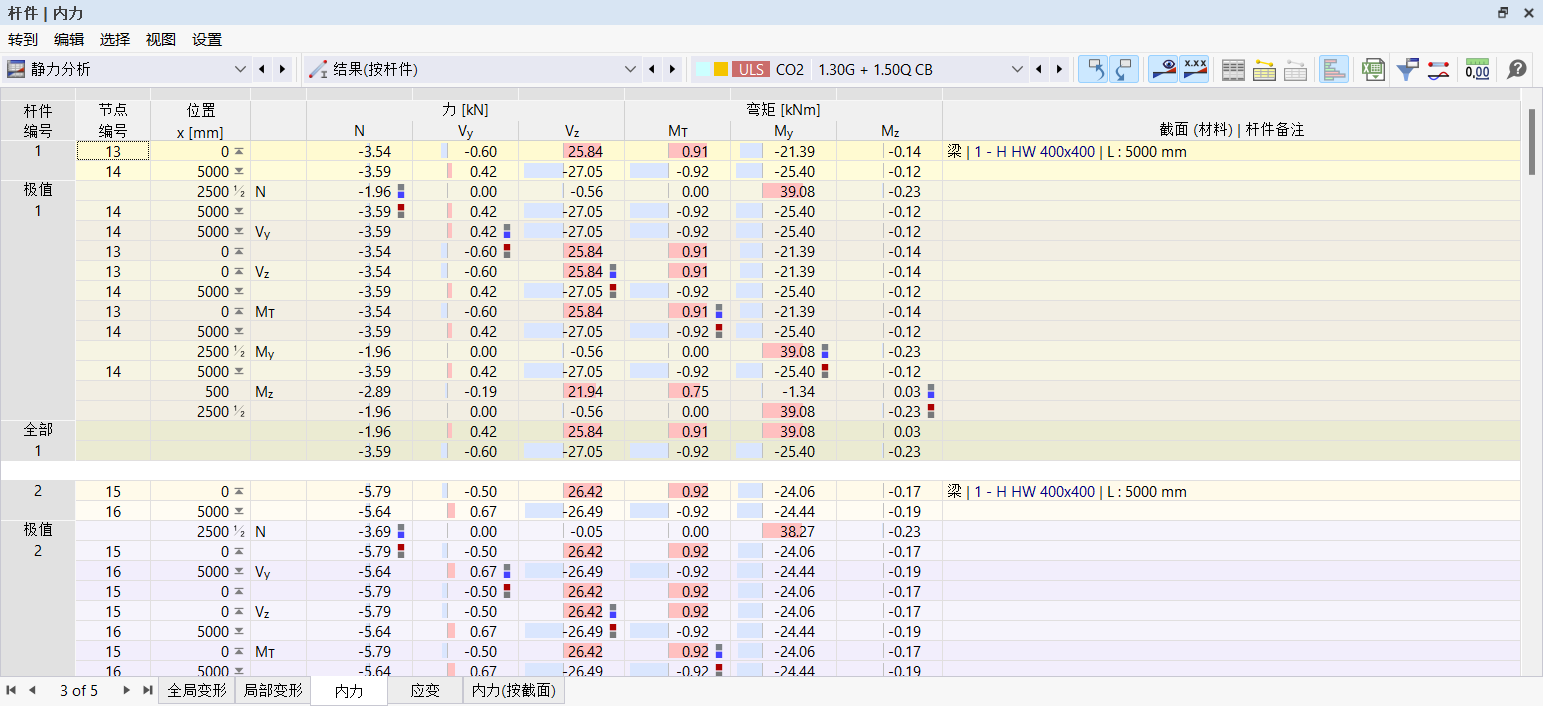Toggle select-in-table sync button
This screenshot has width=1543, height=706.
click(1123, 69)
